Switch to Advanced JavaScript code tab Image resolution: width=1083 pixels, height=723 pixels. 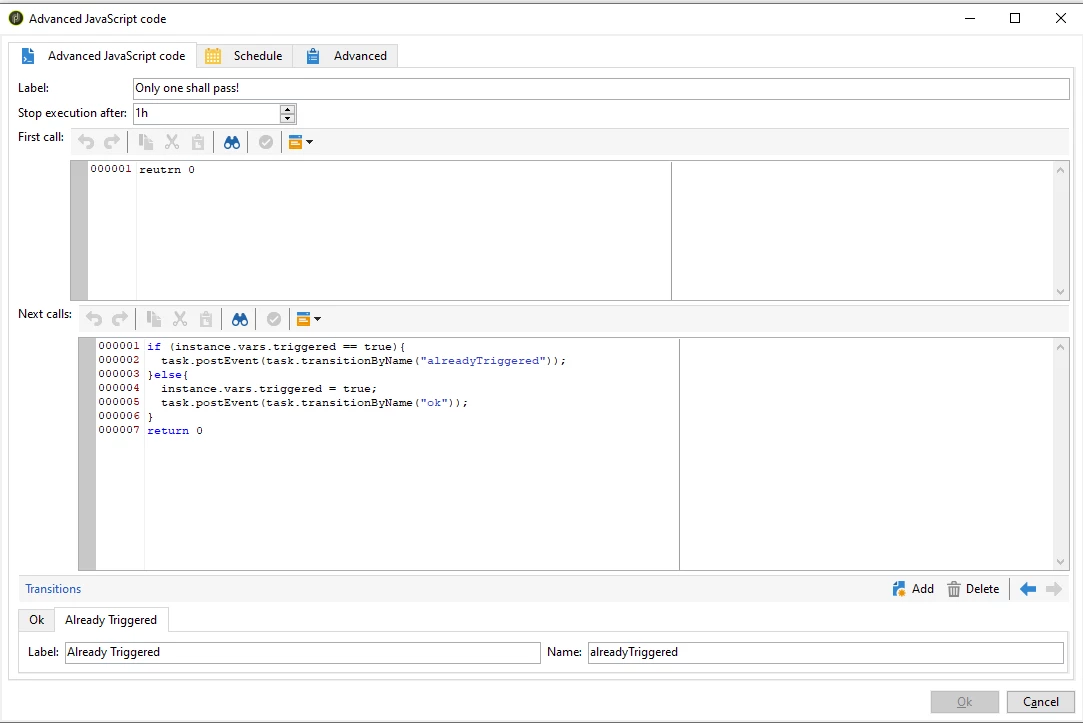point(103,56)
